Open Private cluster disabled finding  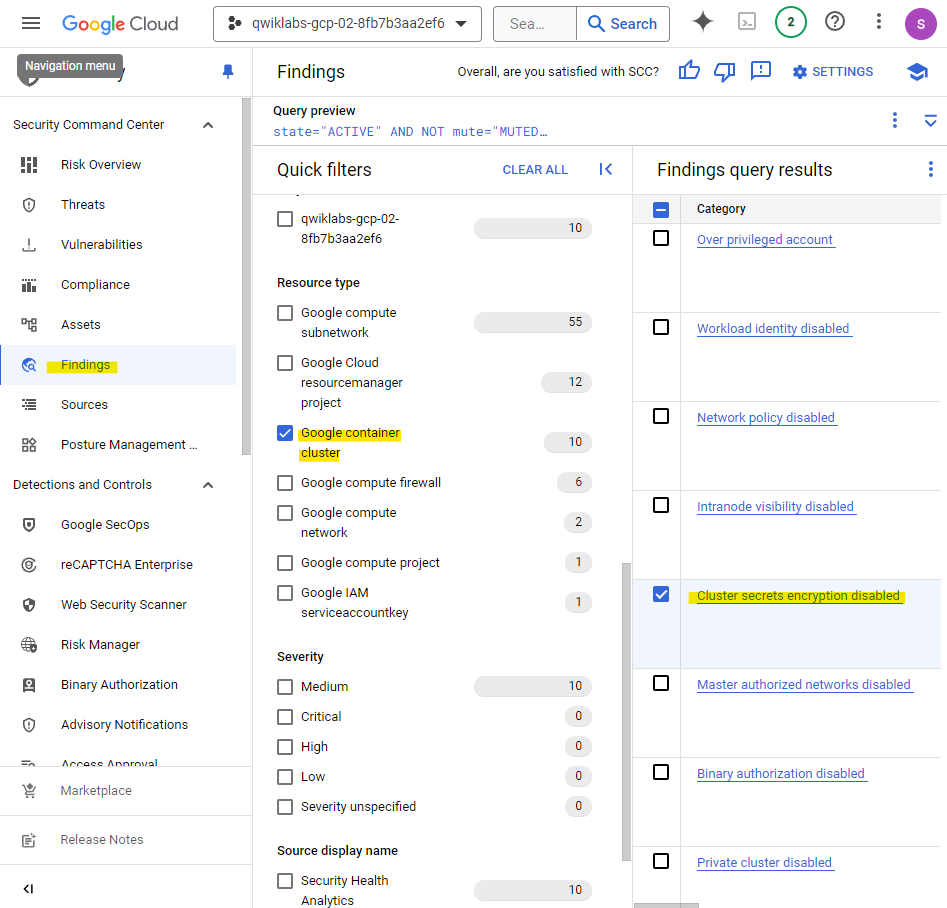pos(765,863)
